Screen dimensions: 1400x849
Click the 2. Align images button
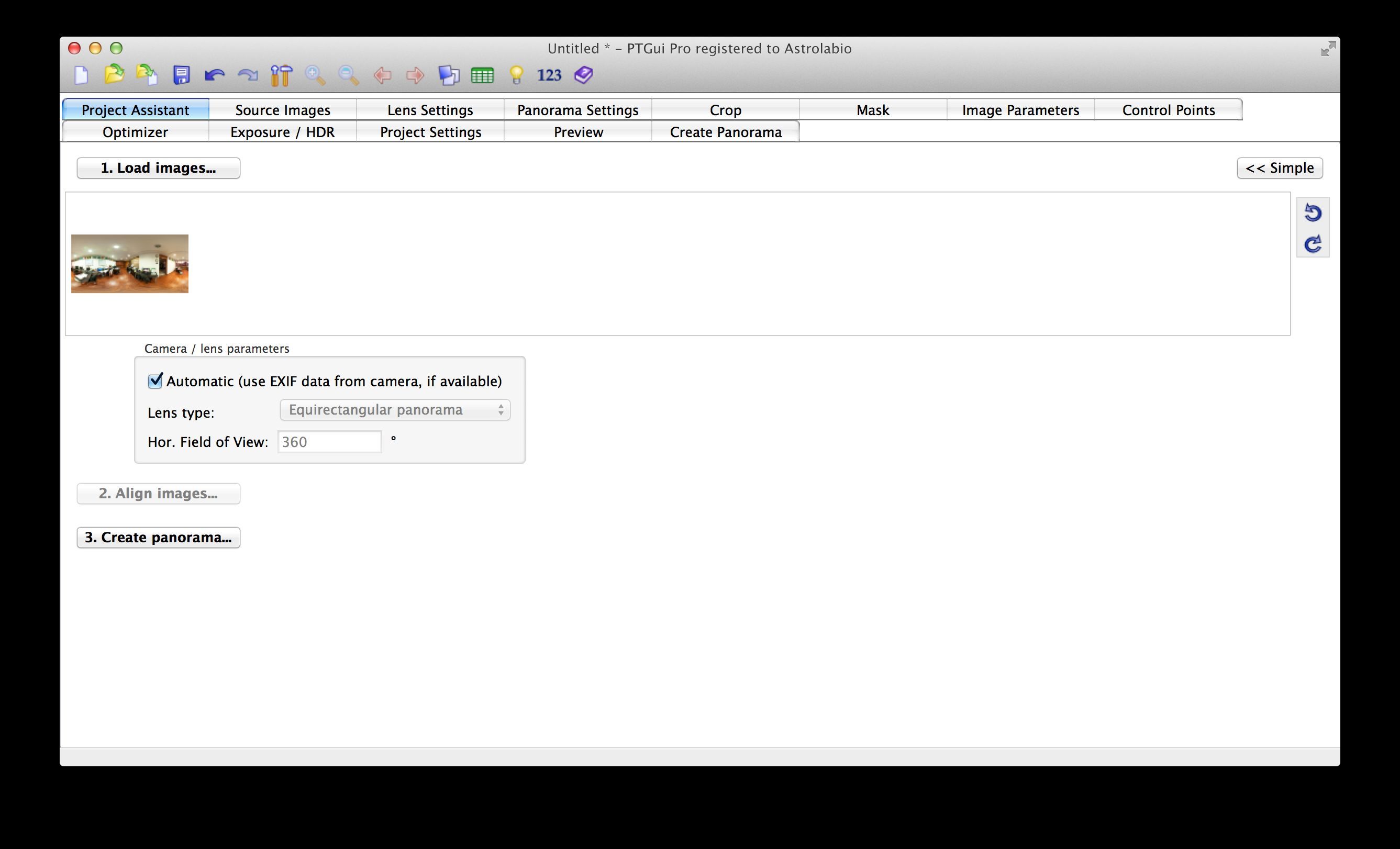point(159,494)
